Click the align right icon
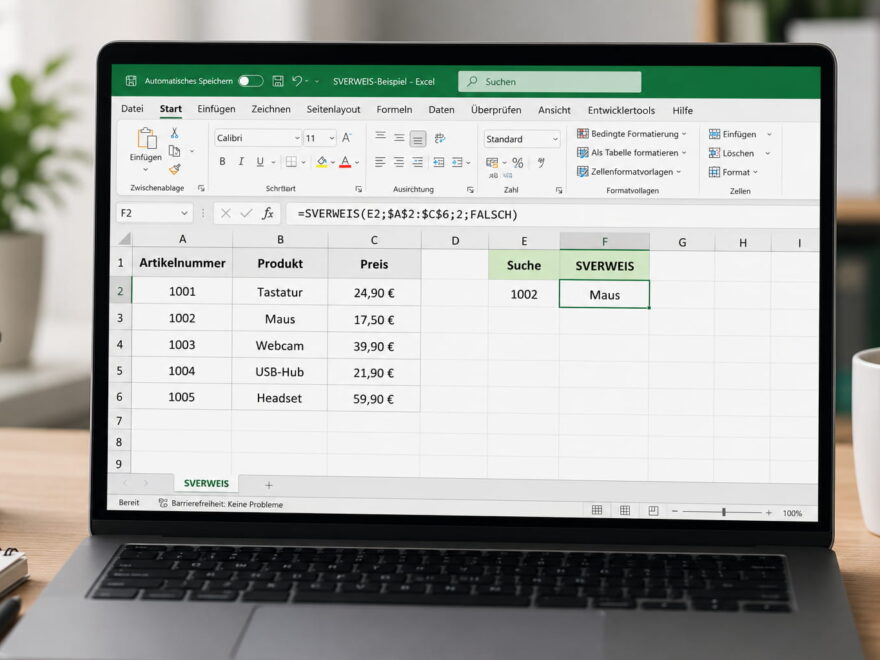The height and width of the screenshot is (660, 880). 418,162
